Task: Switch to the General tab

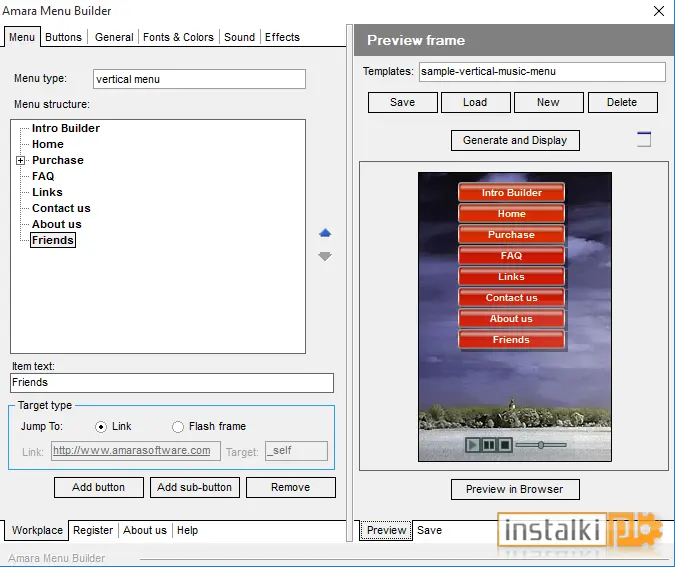Action: [114, 37]
